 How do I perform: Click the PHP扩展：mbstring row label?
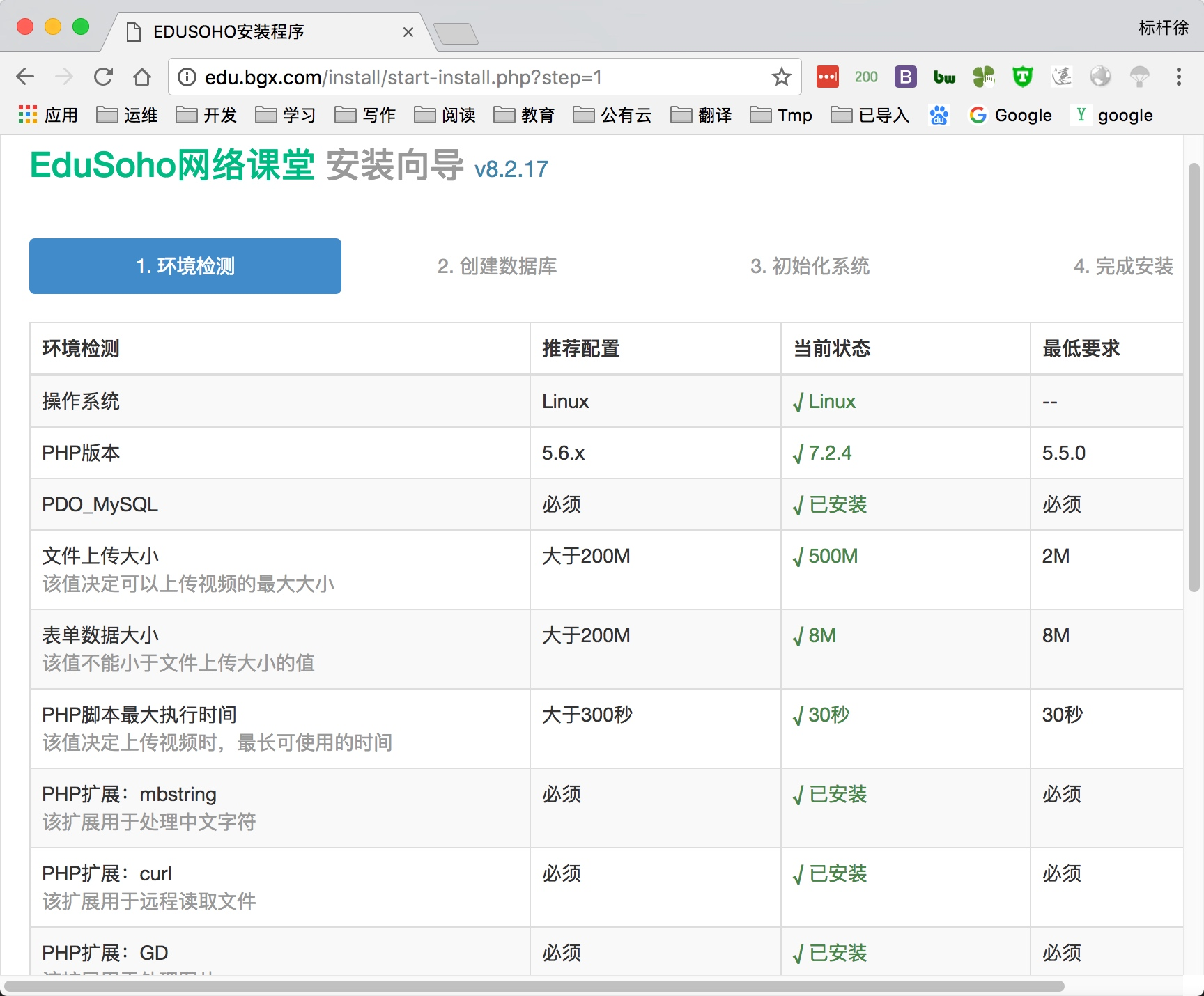(x=130, y=794)
